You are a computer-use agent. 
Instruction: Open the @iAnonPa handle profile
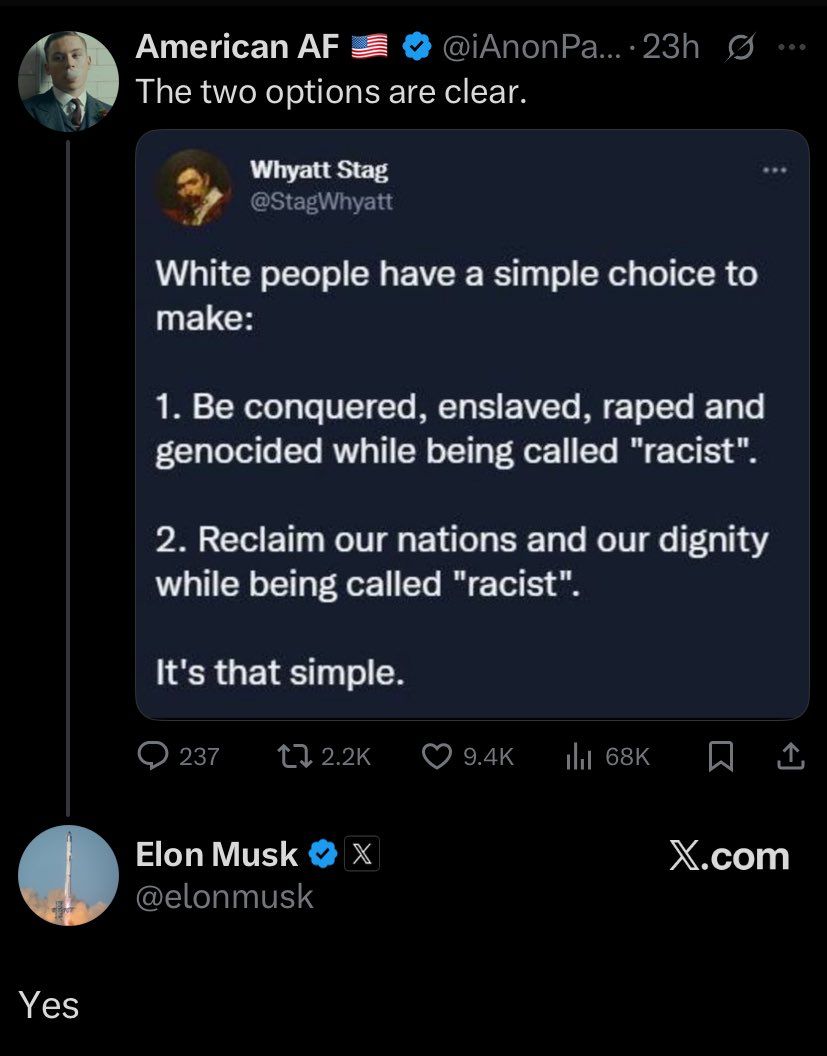click(530, 45)
